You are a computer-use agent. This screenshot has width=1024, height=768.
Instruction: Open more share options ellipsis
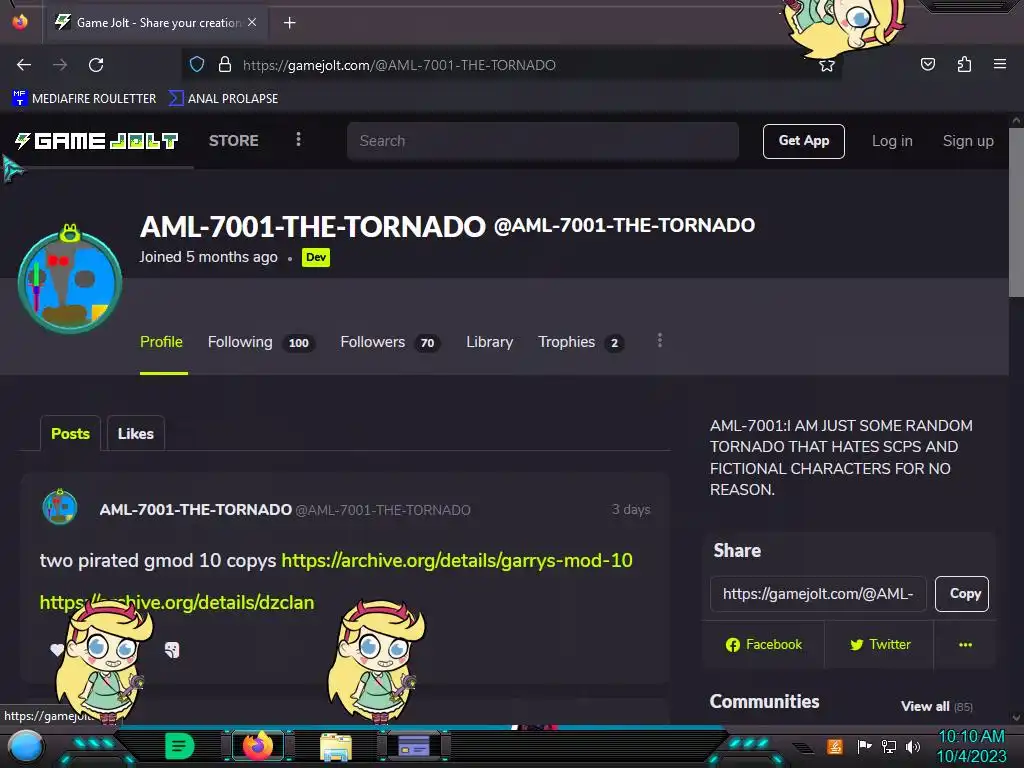pos(965,645)
